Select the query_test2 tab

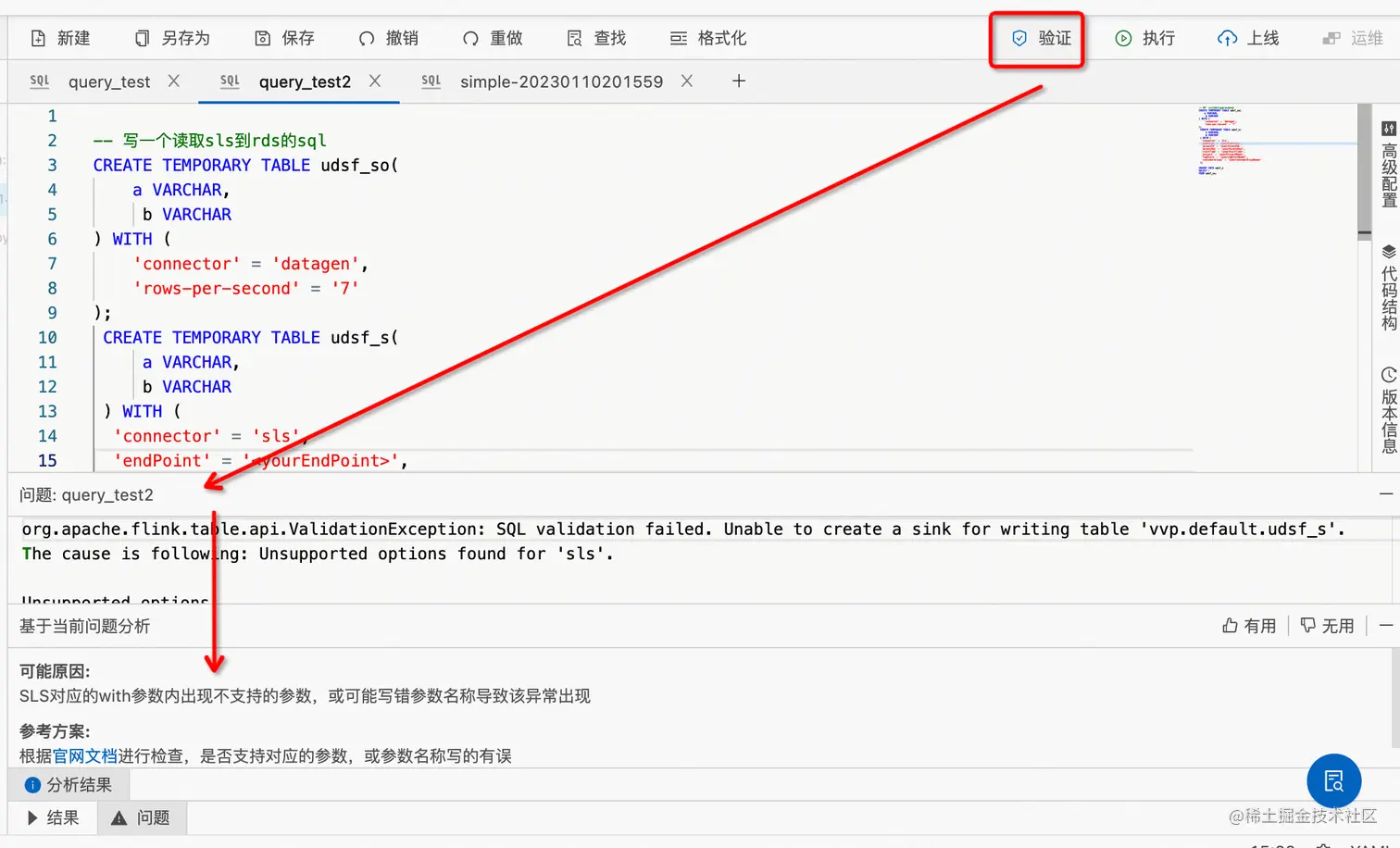pos(305,81)
